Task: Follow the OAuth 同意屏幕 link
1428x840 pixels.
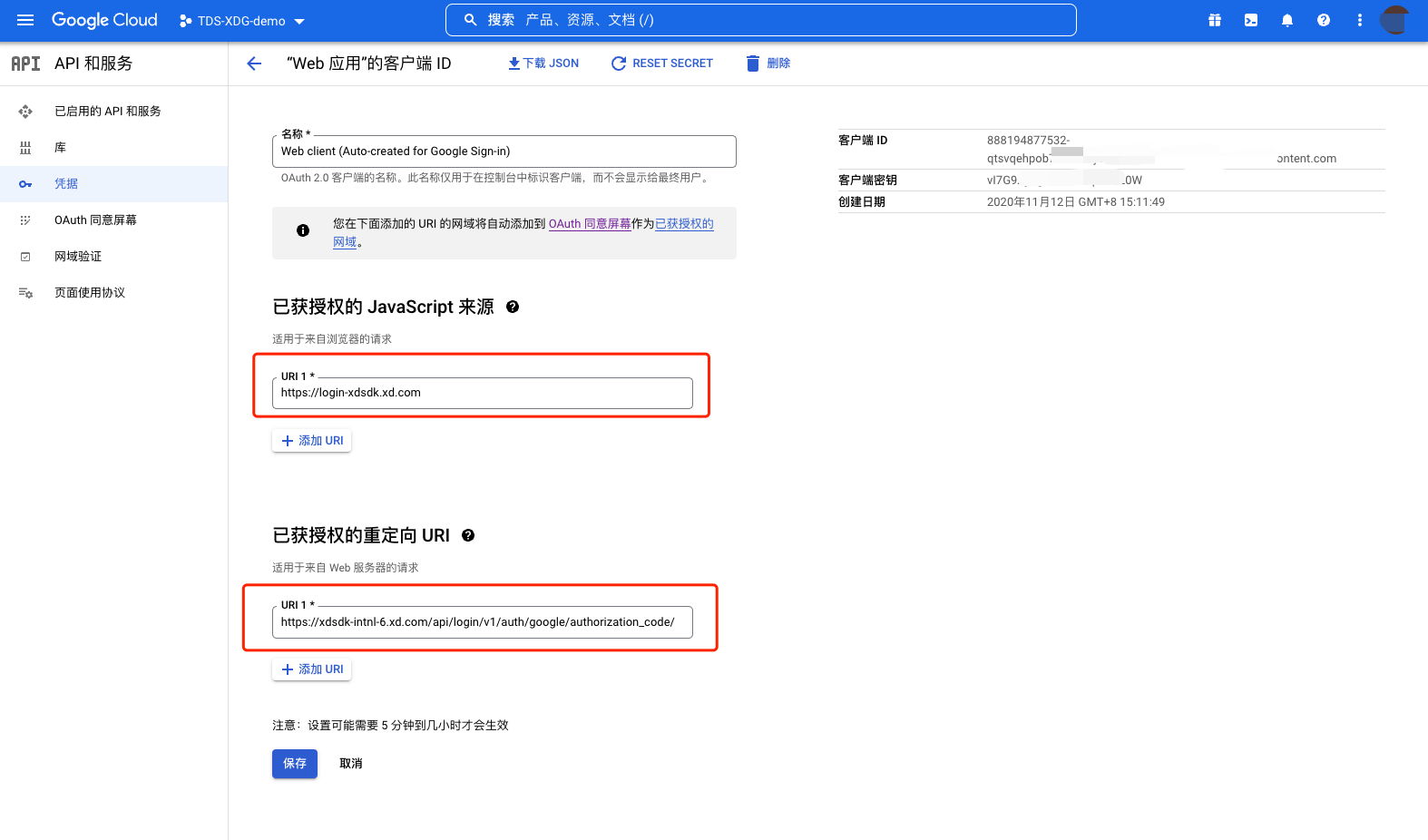Action: [x=590, y=224]
